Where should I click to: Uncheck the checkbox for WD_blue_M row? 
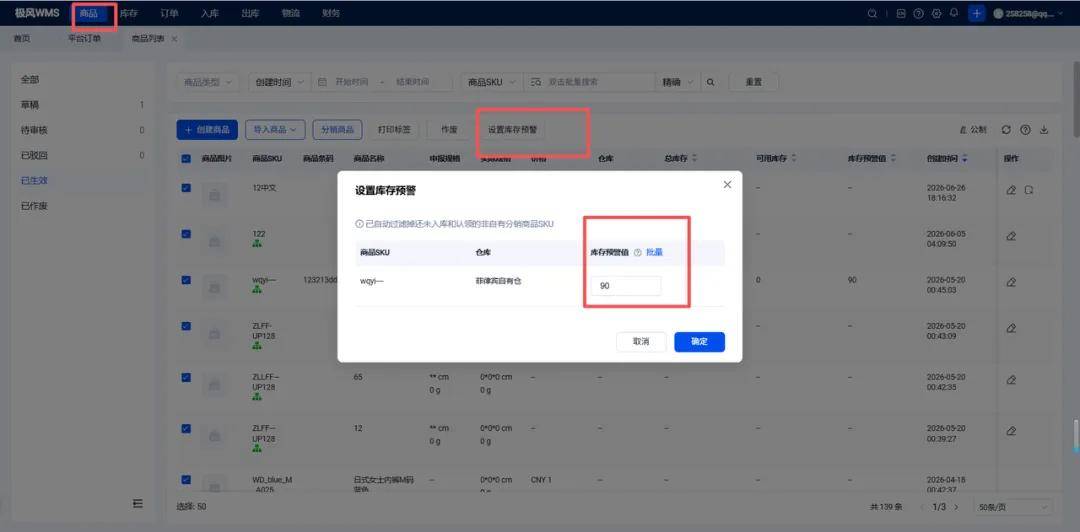click(x=186, y=480)
